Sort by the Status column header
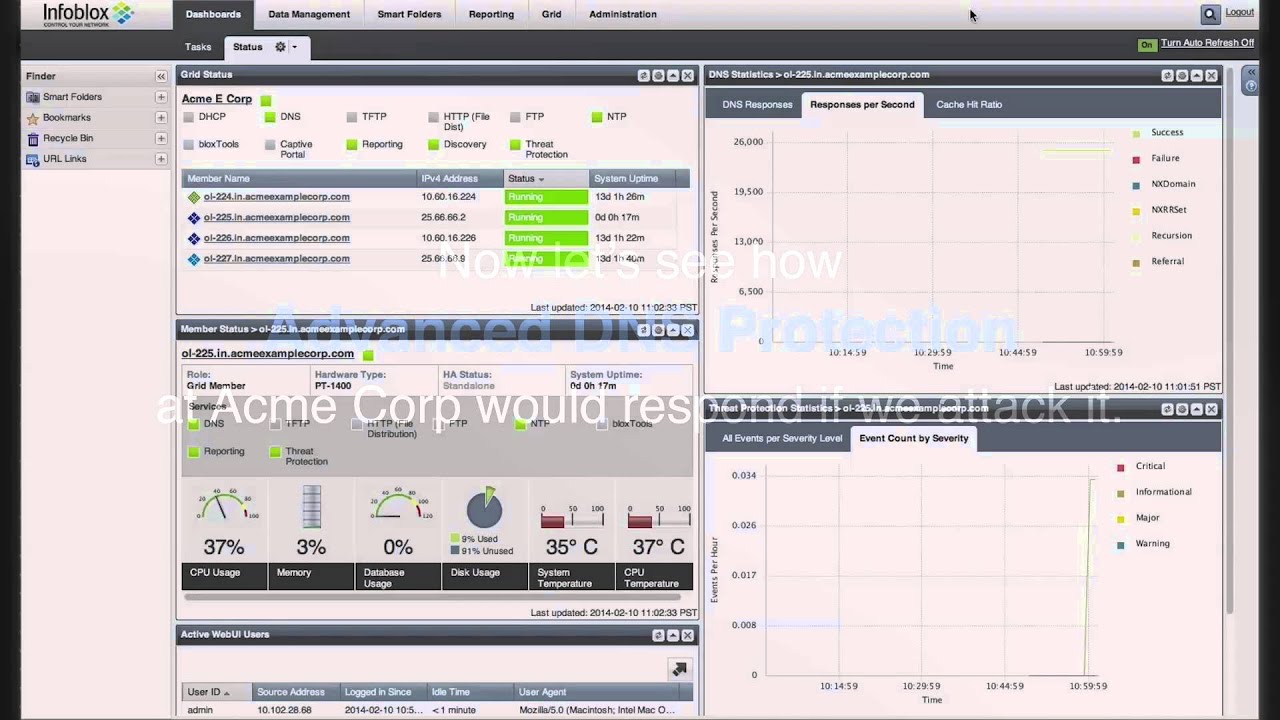Screen dimensions: 1280x720 (546, 179)
